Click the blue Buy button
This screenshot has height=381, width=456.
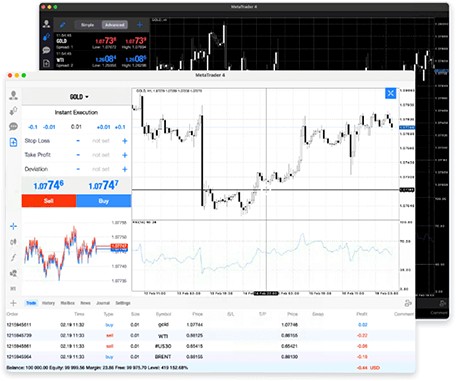click(x=104, y=201)
